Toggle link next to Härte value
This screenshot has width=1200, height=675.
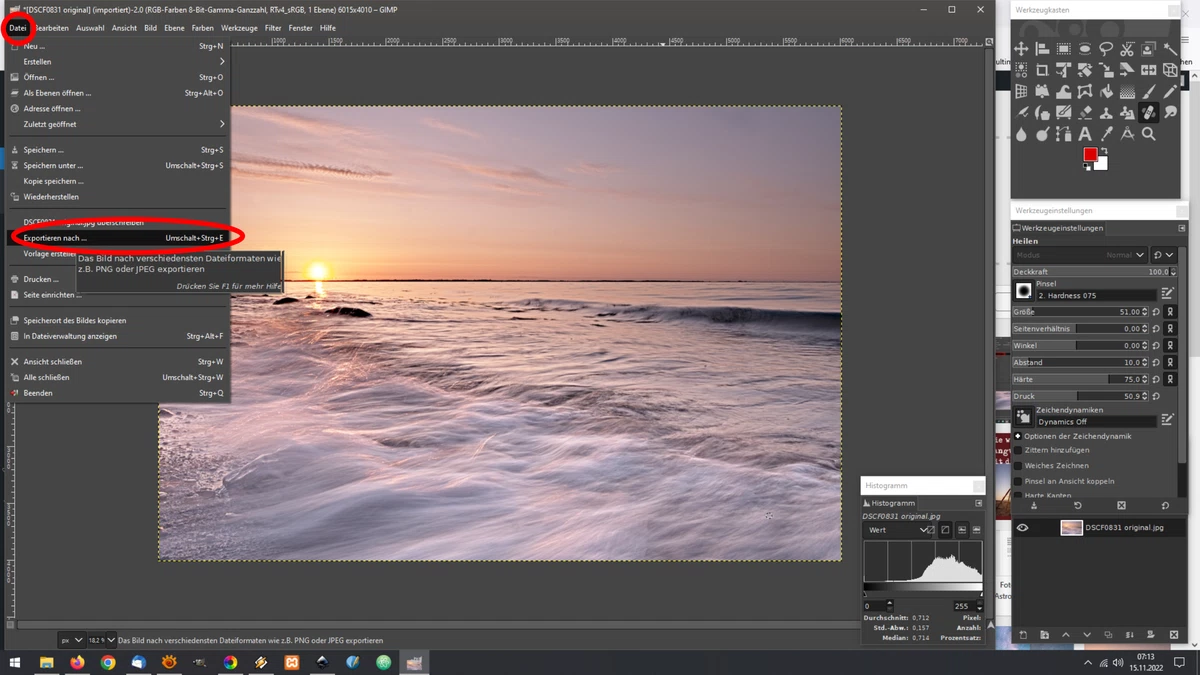(1170, 379)
